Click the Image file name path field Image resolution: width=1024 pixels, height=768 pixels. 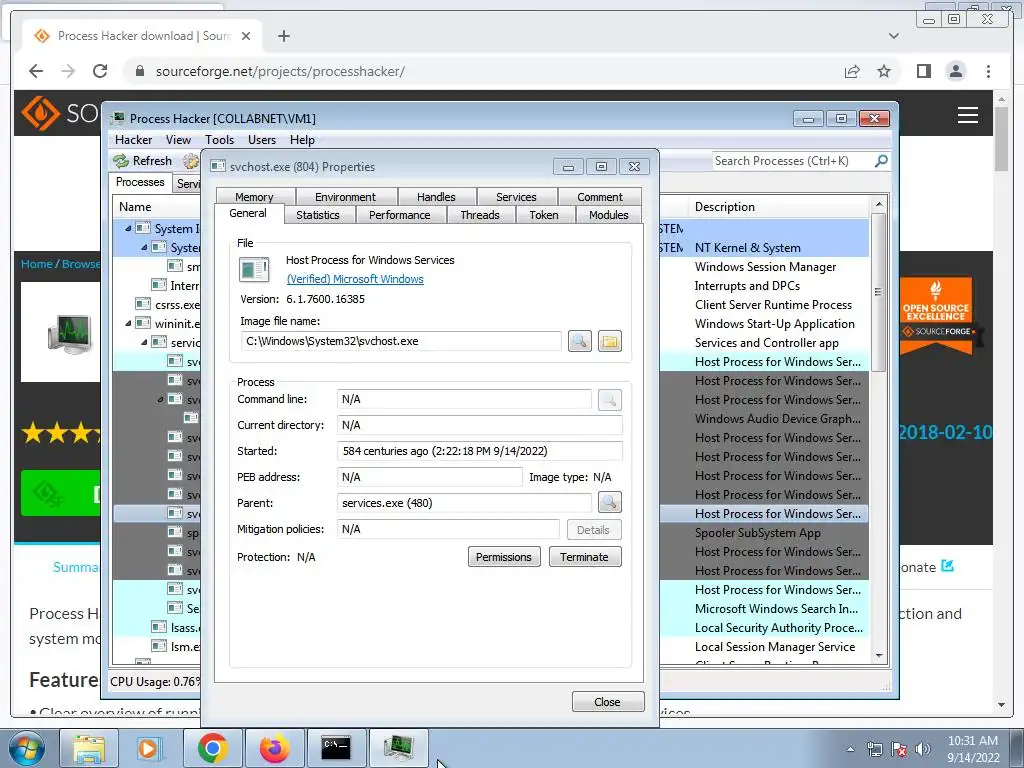401,341
